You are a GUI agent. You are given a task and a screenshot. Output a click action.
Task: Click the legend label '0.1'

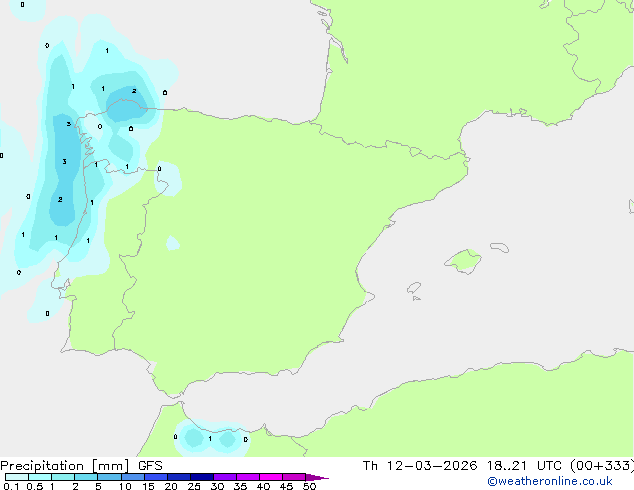tap(11, 486)
